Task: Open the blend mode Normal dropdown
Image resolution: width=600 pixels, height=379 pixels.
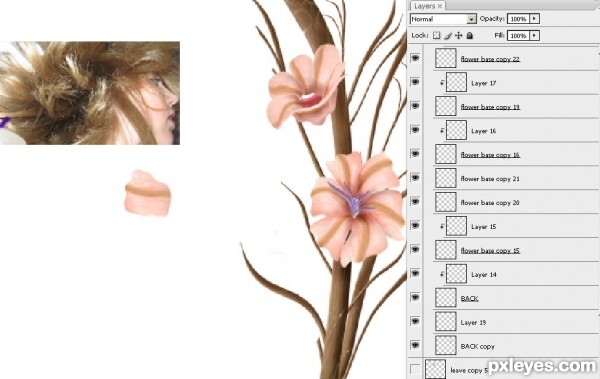Action: (443, 19)
